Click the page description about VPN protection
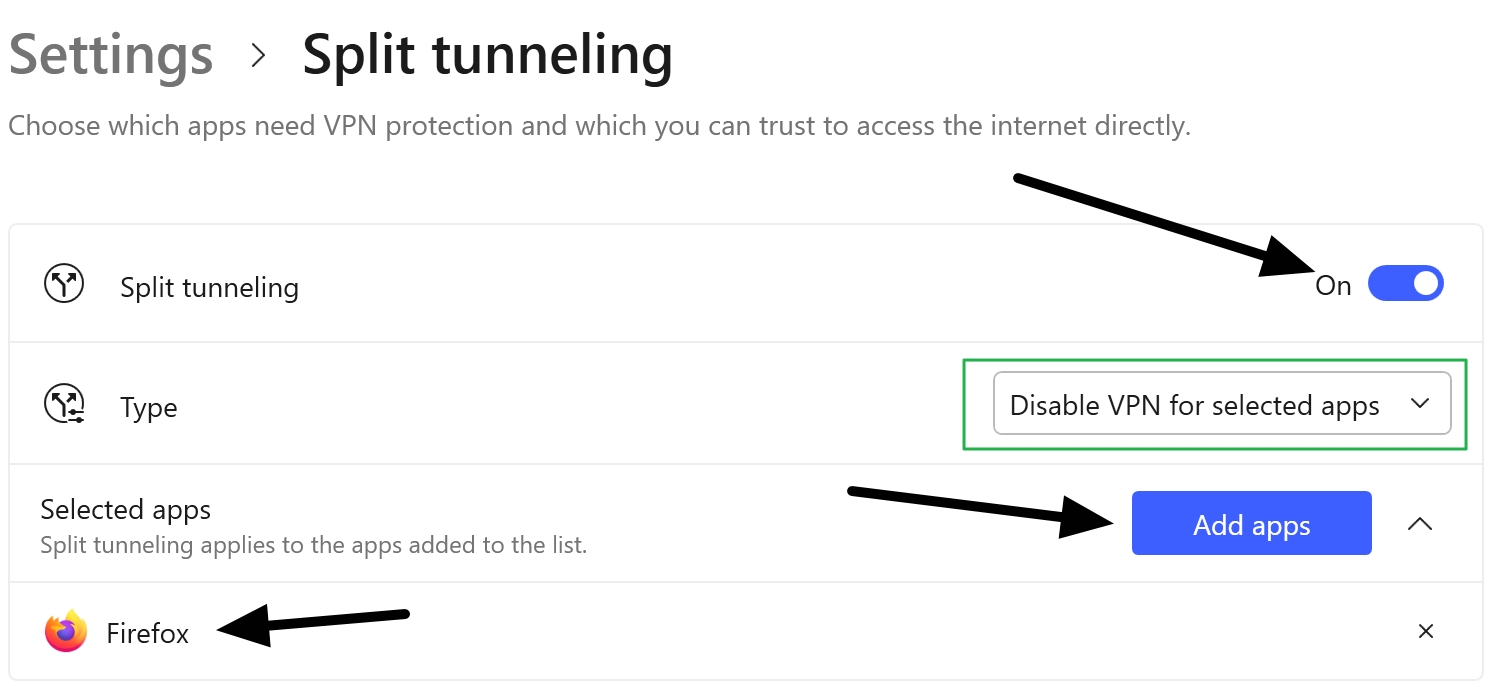1508x690 pixels. click(x=599, y=127)
